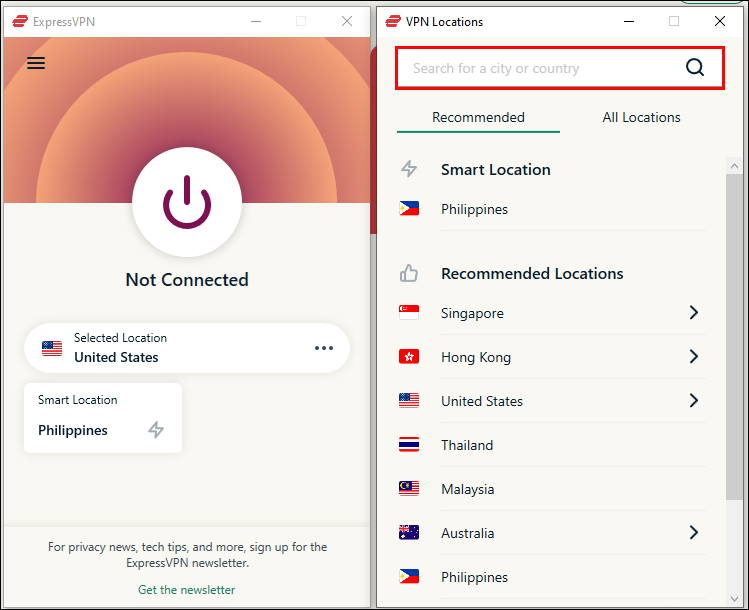The image size is (749, 610).
Task: Expand the Australia locations chevron
Action: click(694, 532)
